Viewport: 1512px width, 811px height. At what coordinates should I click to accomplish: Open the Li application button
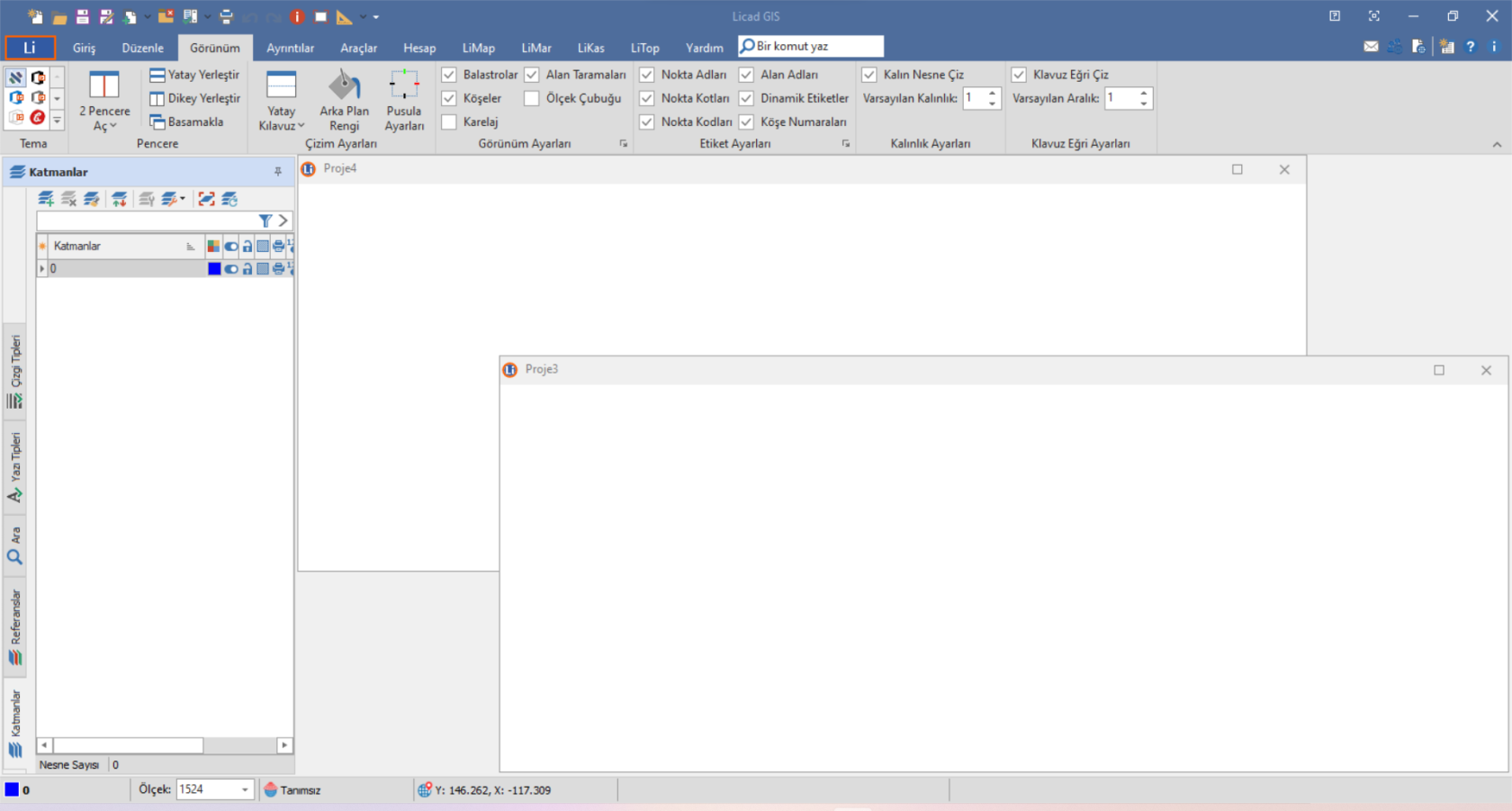[x=30, y=48]
